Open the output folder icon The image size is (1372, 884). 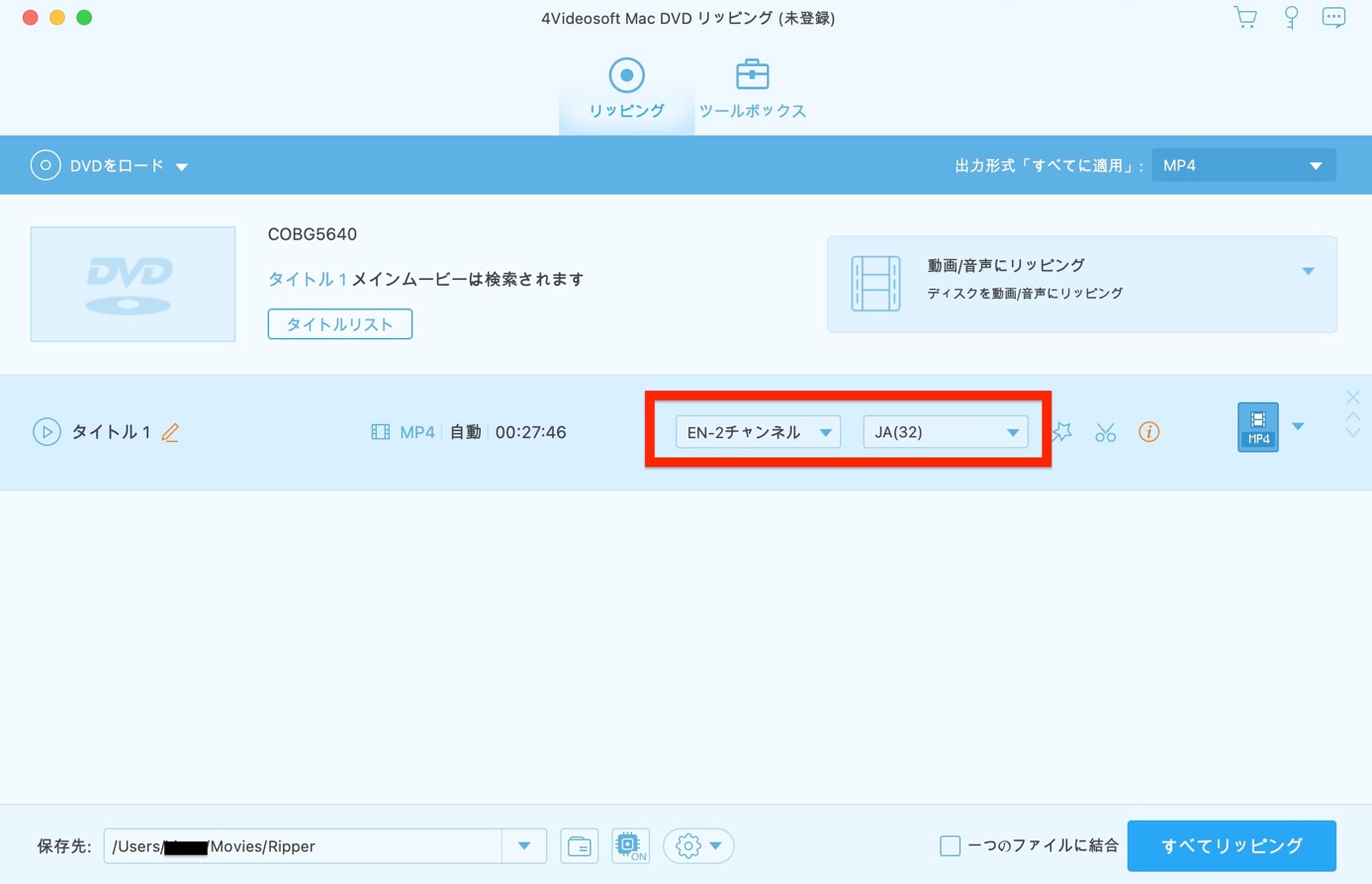coord(580,846)
